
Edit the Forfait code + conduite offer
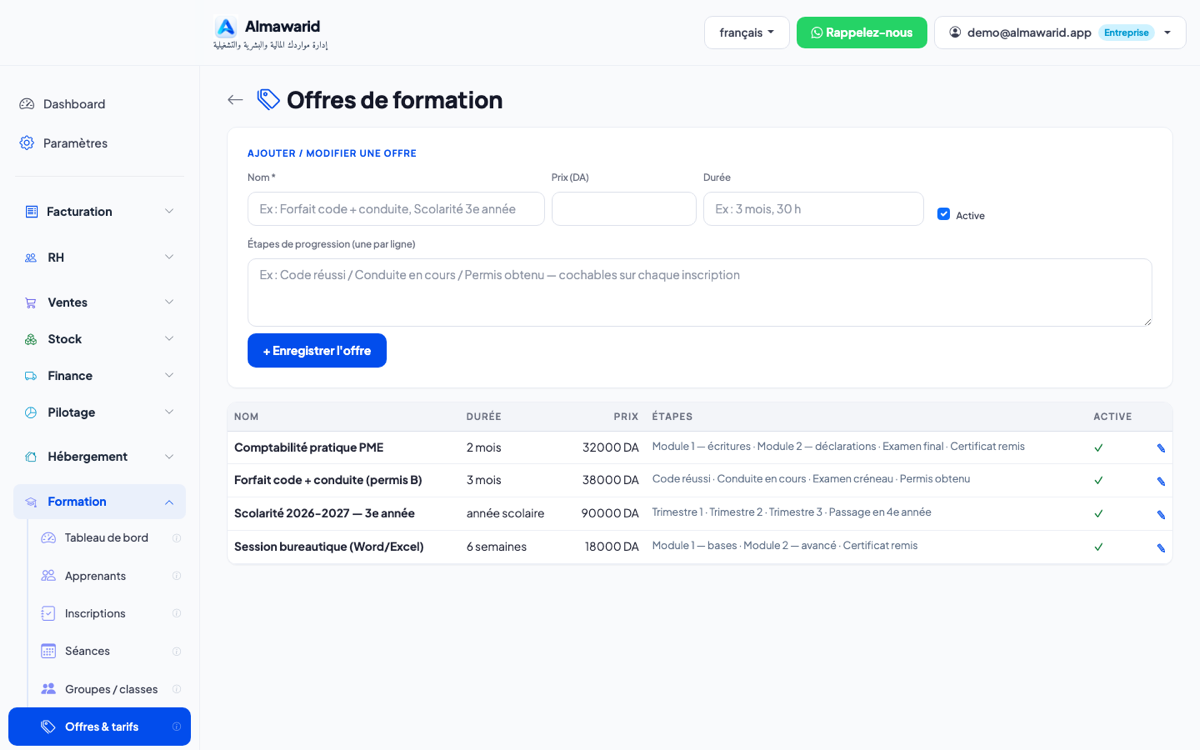(1161, 481)
